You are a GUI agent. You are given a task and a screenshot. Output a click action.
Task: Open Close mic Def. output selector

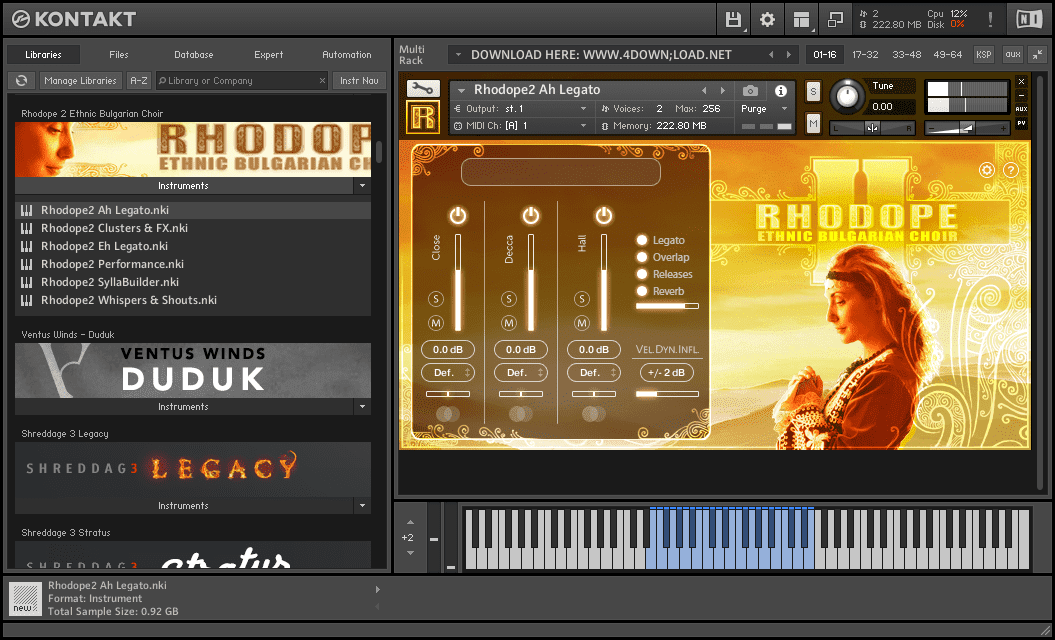pyautogui.click(x=448, y=372)
